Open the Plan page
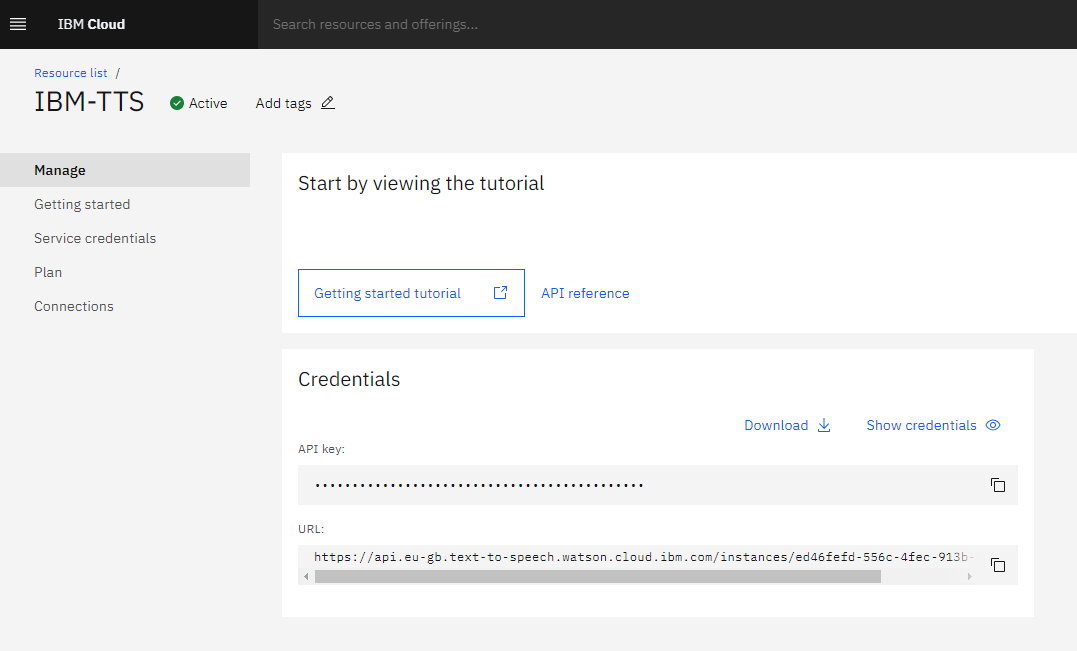The width and height of the screenshot is (1077, 651). coord(48,272)
